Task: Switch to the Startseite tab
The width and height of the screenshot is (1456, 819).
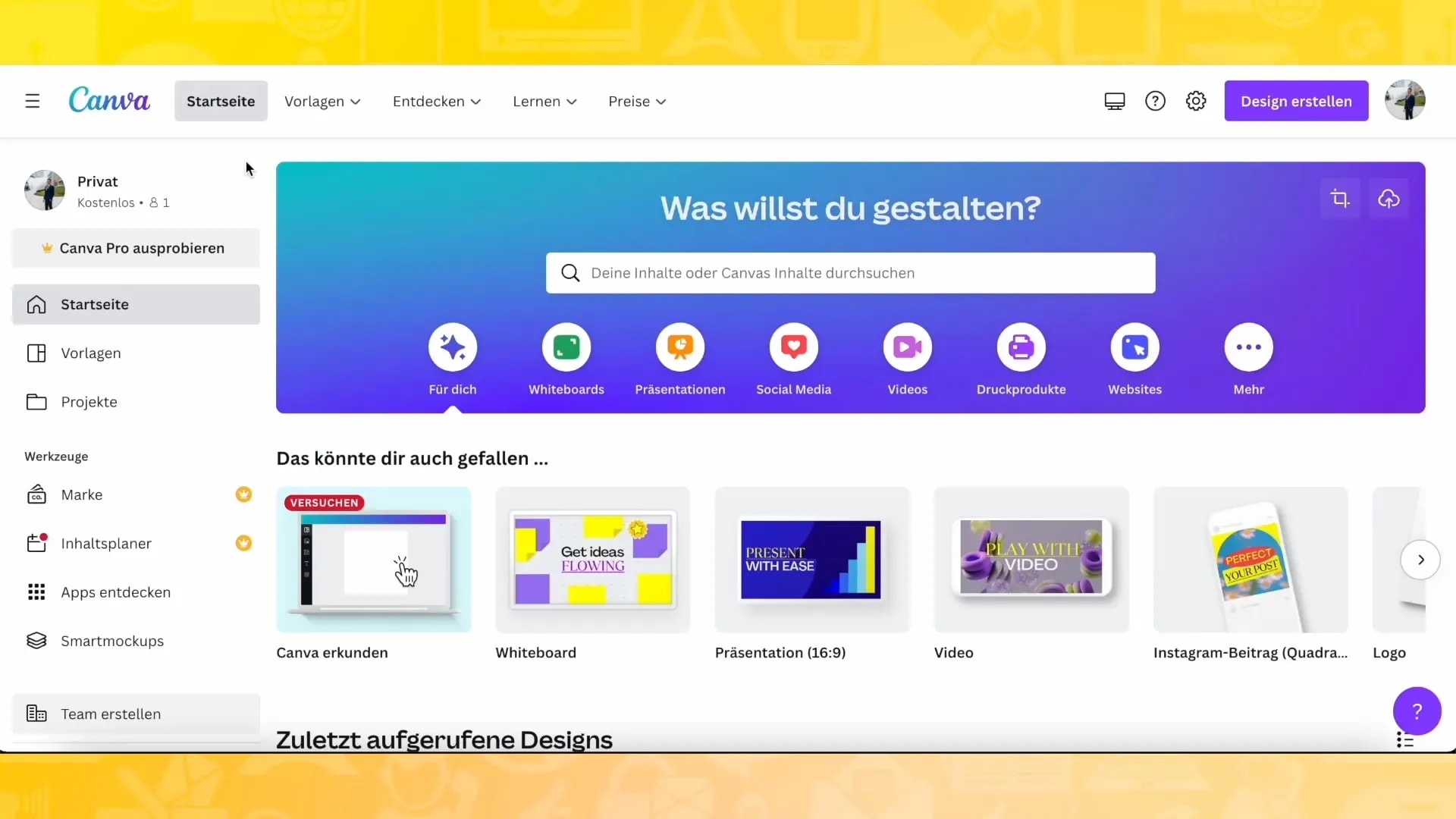Action: (221, 101)
